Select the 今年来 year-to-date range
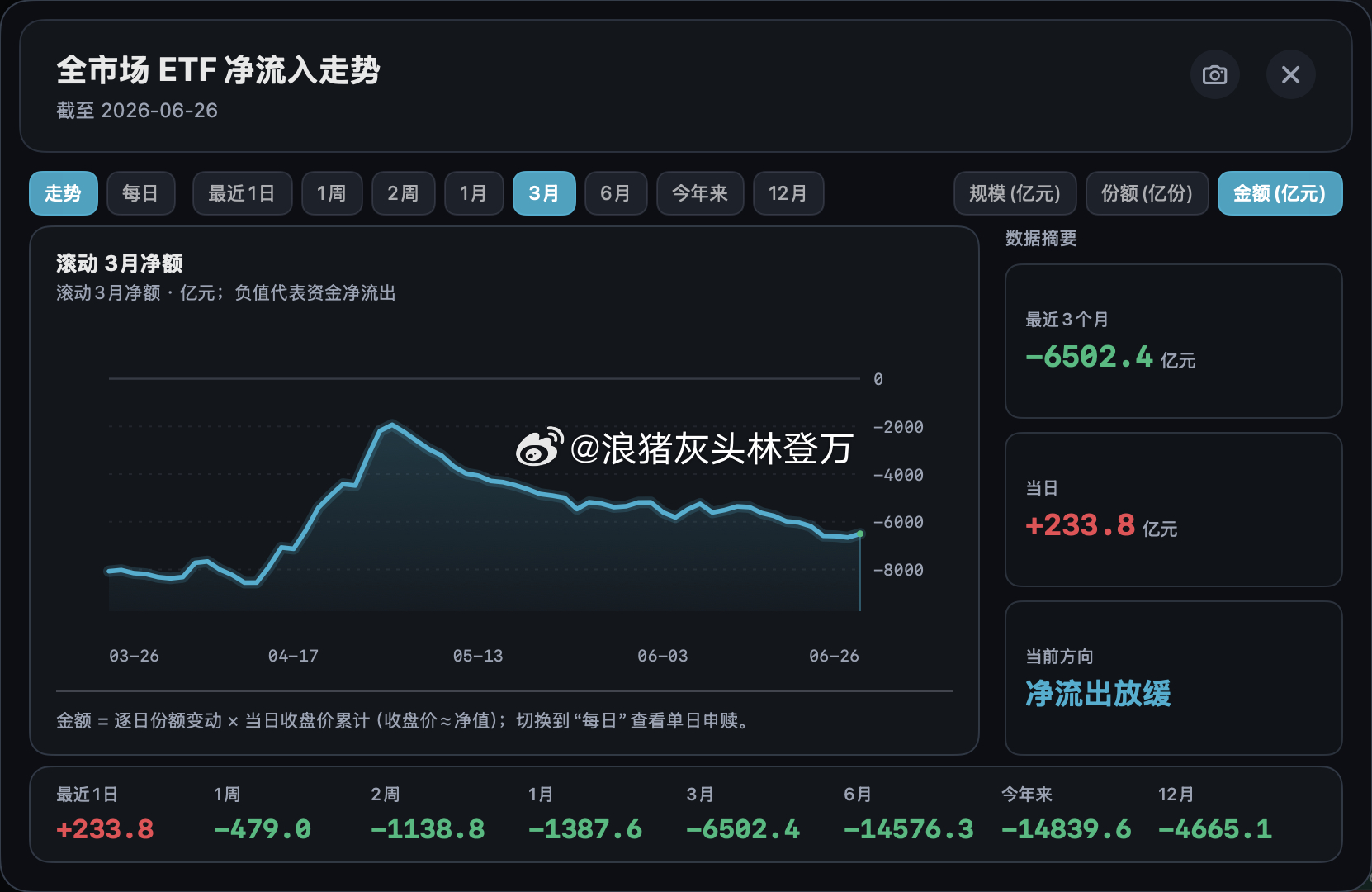The width and height of the screenshot is (1372, 892). (700, 193)
